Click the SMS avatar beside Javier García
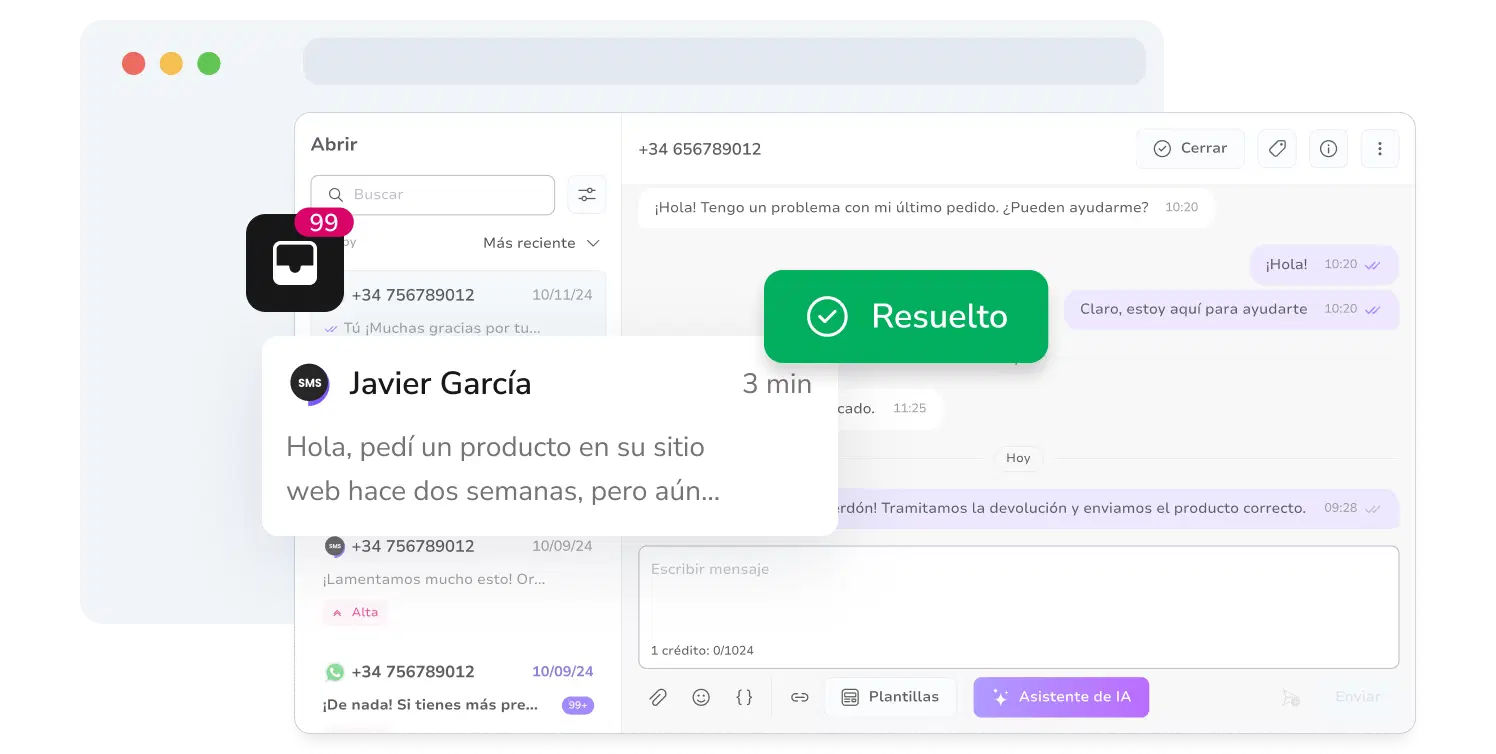1496x754 pixels. coord(309,384)
